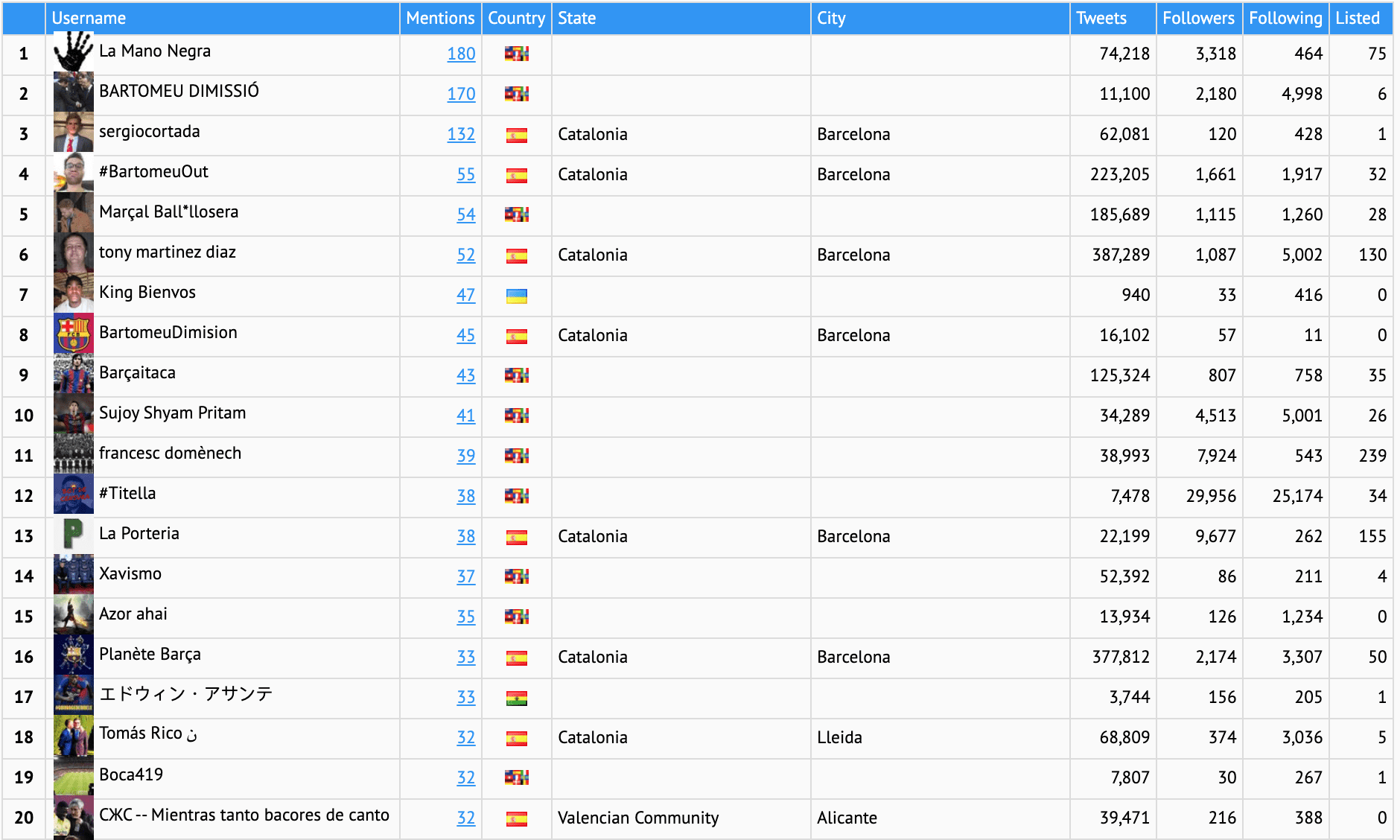Open the 180 mentions link
This screenshot has height=840, width=1400.
[x=461, y=54]
